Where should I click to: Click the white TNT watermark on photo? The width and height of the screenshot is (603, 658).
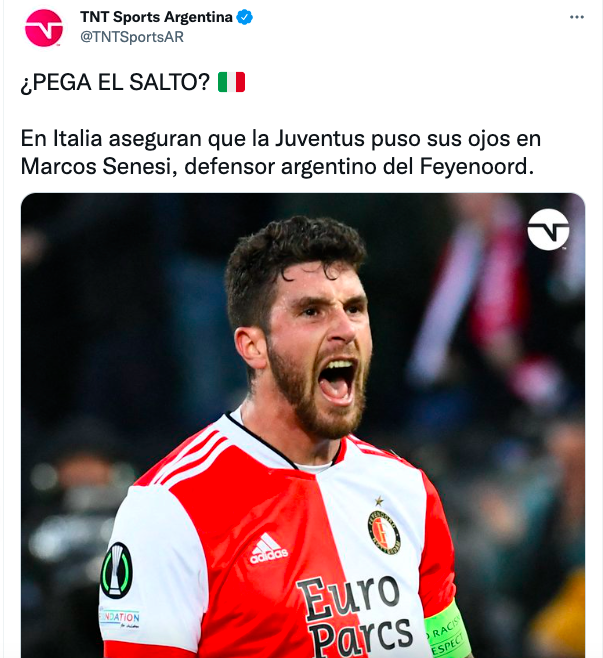click(548, 230)
